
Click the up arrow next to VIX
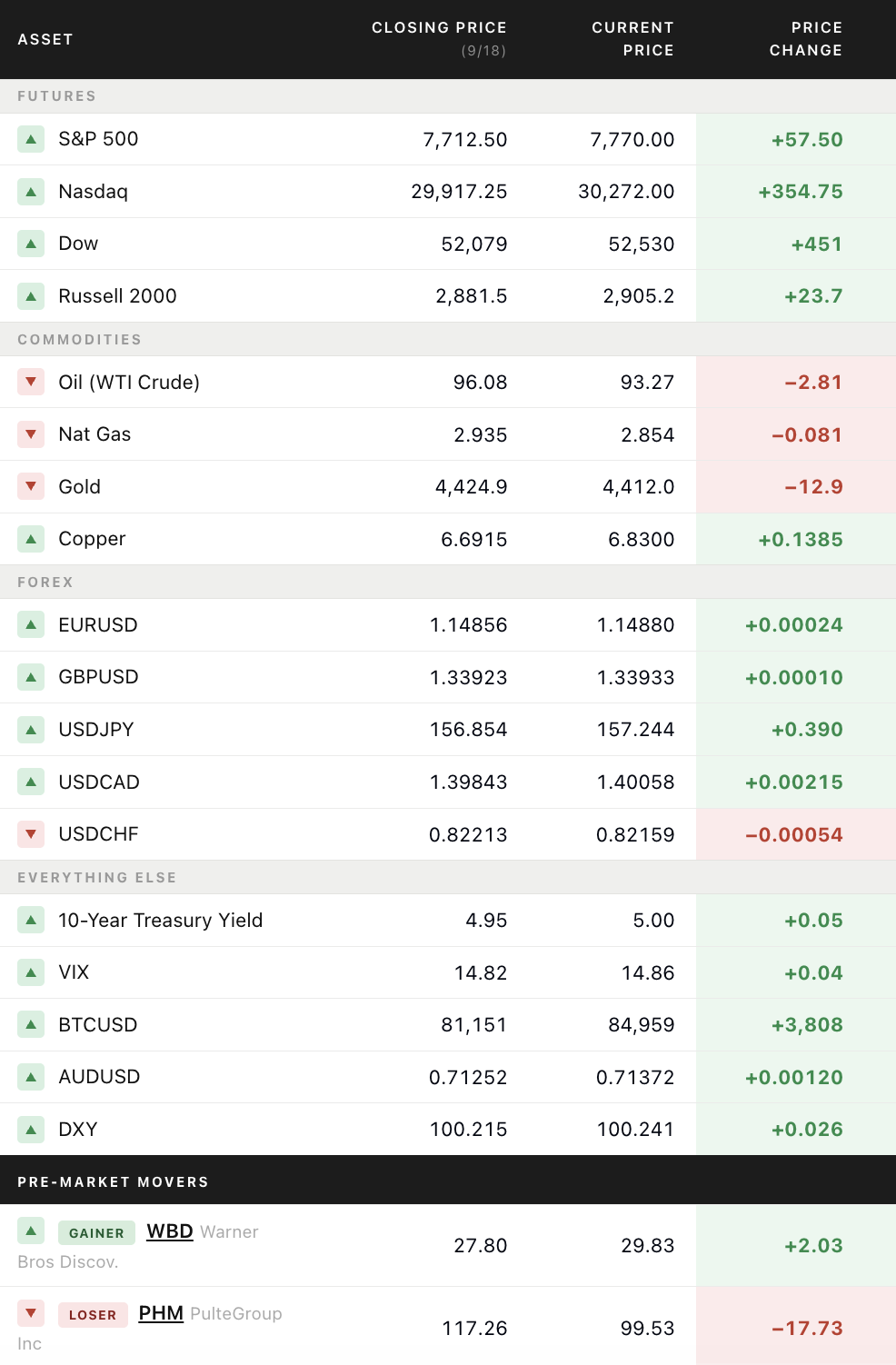click(31, 972)
